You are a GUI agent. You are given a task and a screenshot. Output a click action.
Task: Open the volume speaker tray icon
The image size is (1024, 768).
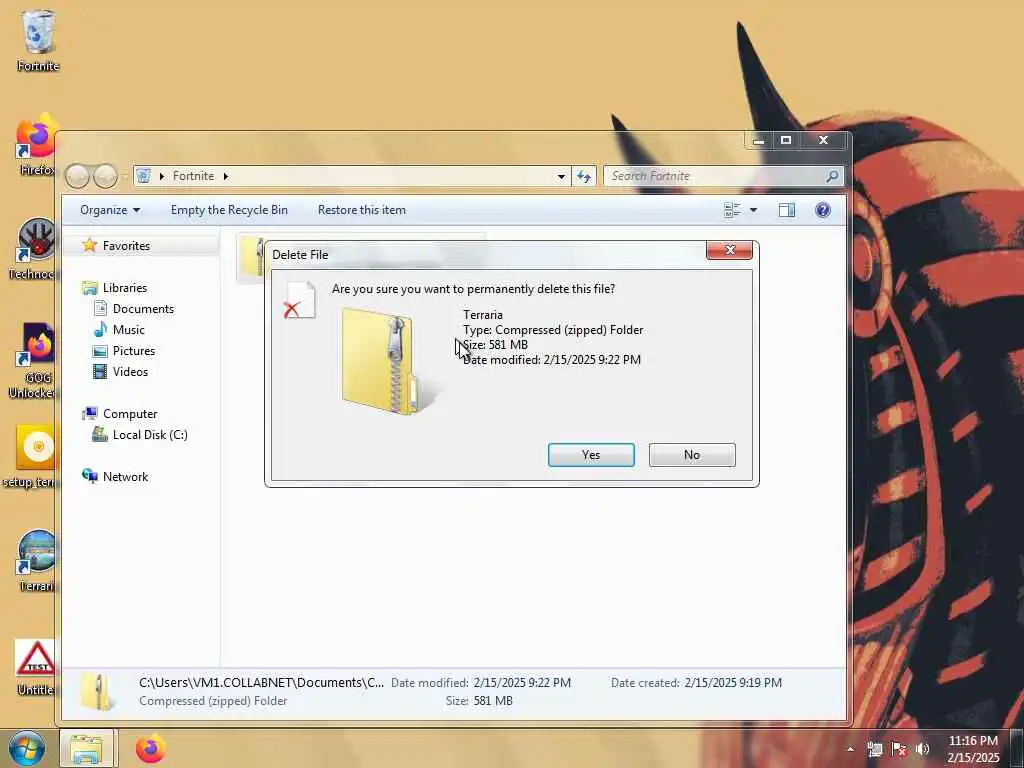[x=922, y=749]
